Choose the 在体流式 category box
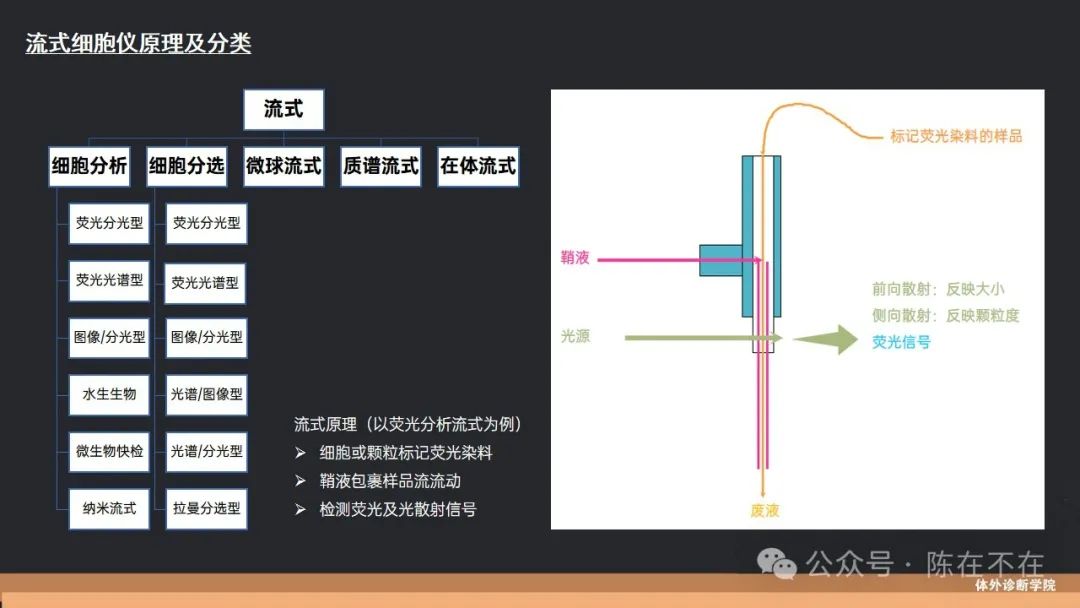Screen dimensions: 1080x608 [478, 167]
